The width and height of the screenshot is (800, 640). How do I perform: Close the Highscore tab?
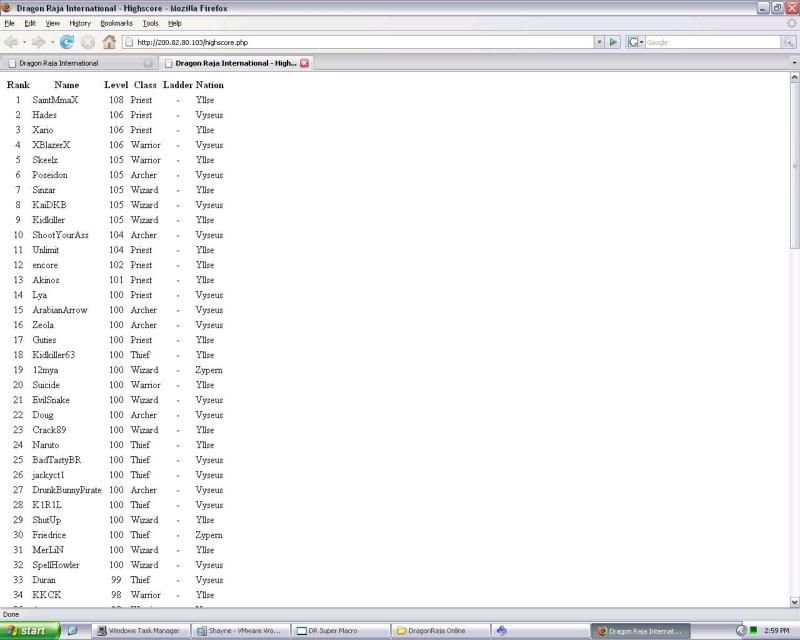(x=305, y=63)
